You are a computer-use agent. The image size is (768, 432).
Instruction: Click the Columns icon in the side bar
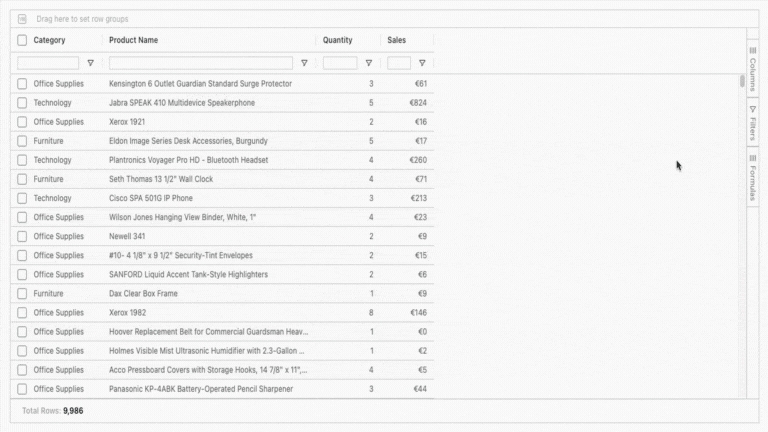coord(752,50)
